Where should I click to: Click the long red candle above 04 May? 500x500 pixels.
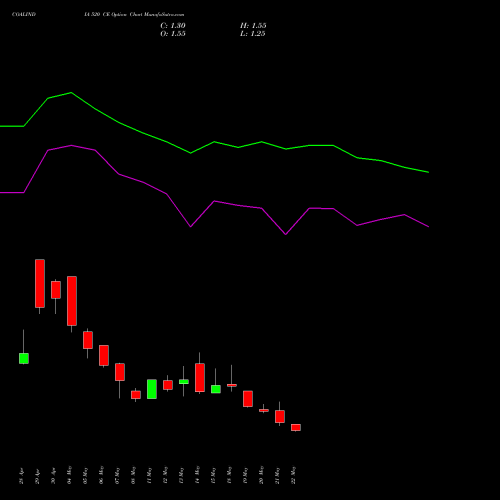click(72, 301)
